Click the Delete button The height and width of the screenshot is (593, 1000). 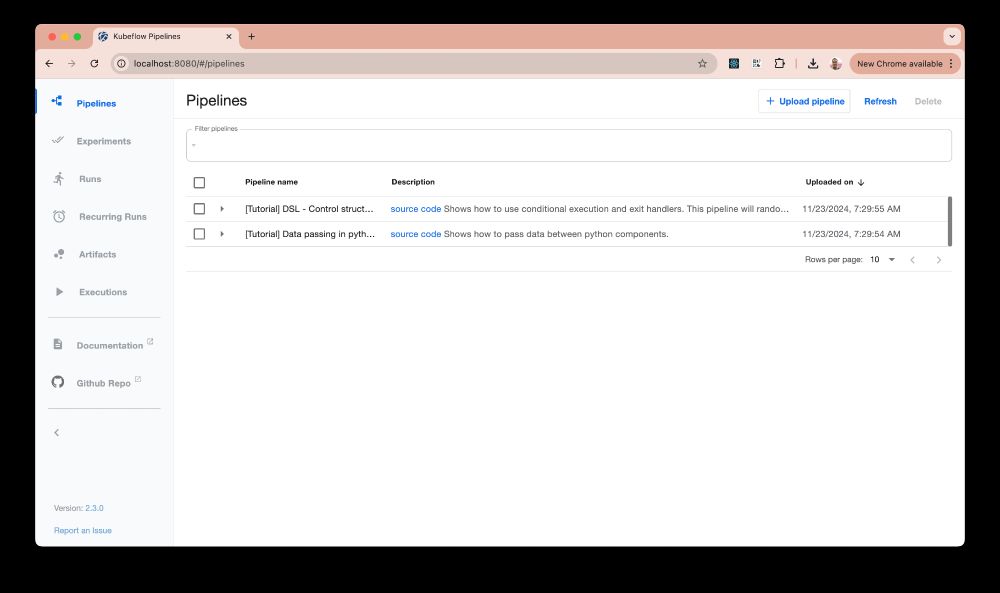pos(928,101)
